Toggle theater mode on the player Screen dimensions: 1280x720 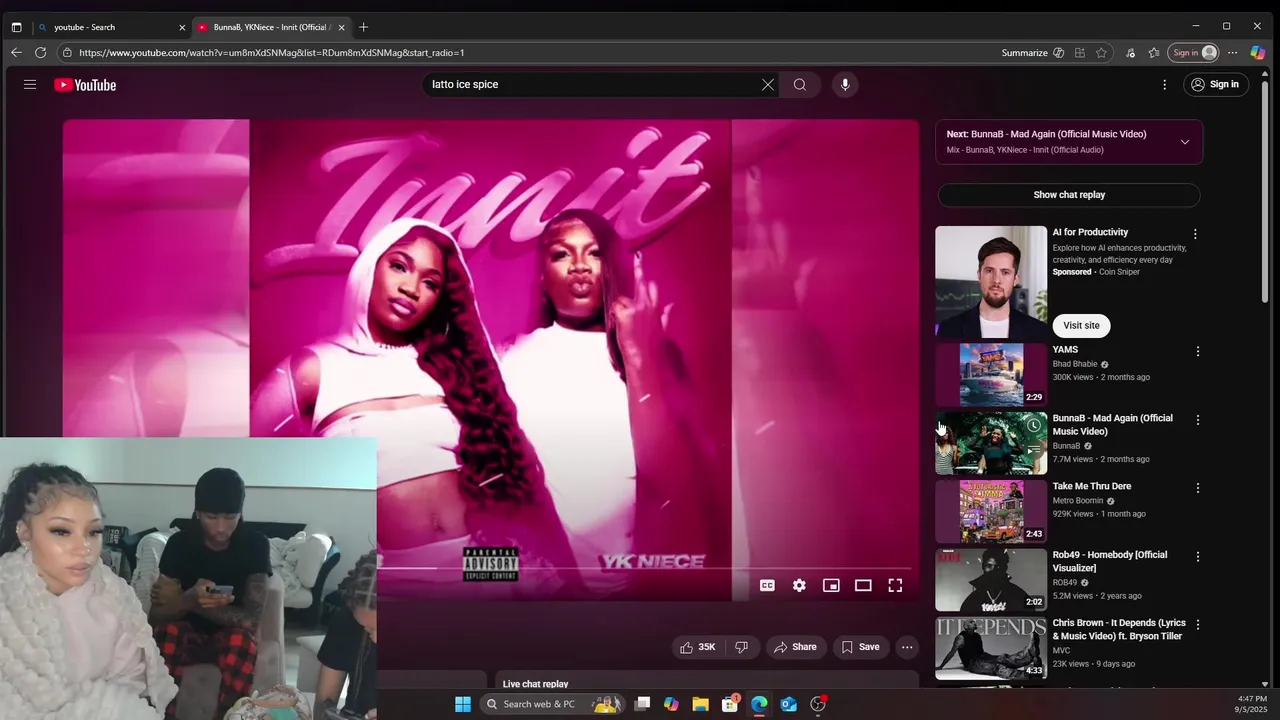(863, 586)
